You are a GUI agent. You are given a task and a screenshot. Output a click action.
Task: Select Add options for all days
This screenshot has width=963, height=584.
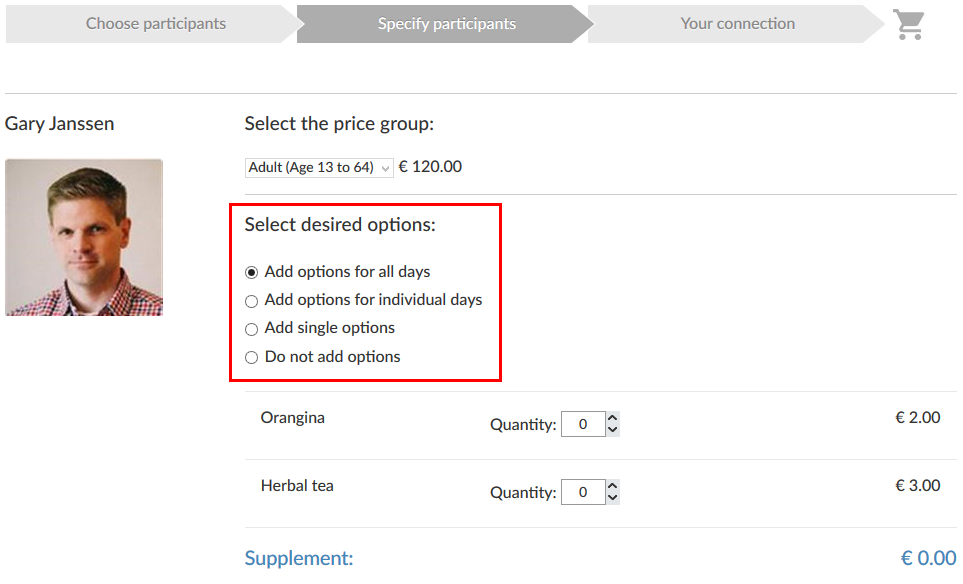[252, 272]
